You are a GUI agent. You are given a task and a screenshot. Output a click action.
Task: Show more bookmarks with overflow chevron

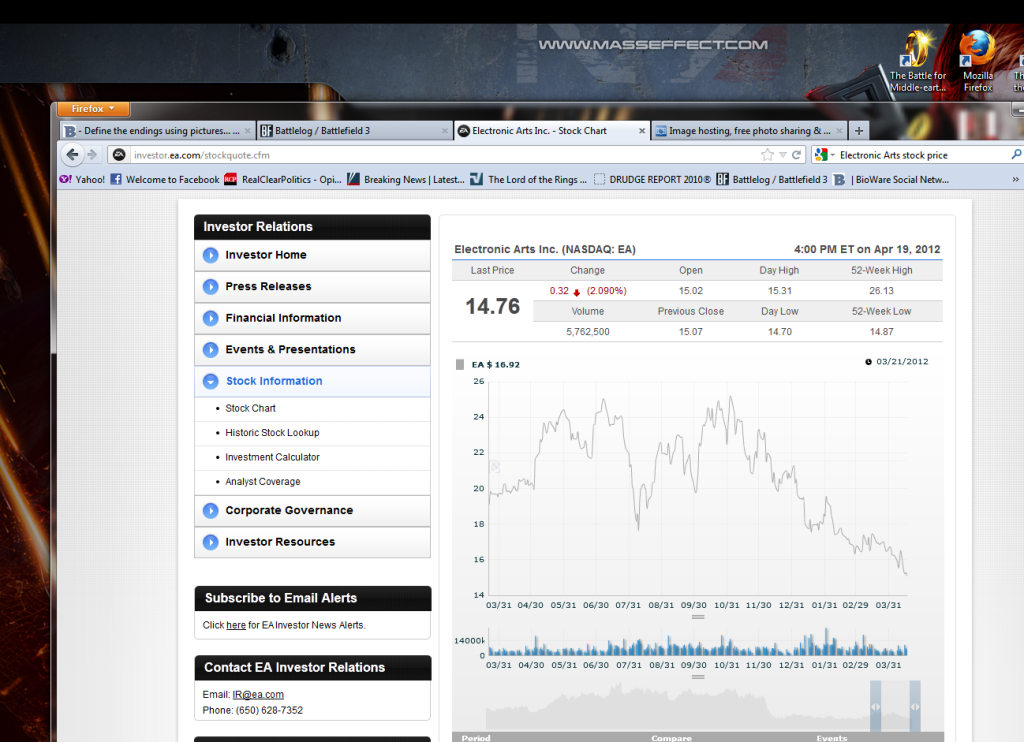click(x=1015, y=180)
